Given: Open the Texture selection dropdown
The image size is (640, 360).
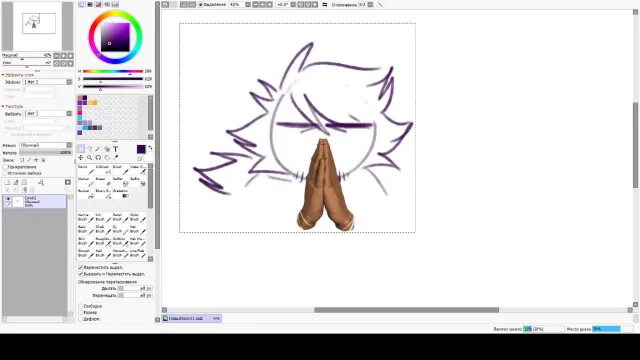Looking at the screenshot, I should [47, 113].
